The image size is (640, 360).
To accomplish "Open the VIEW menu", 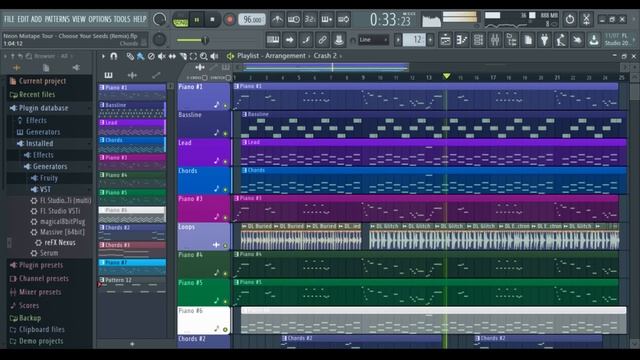I will tap(79, 19).
